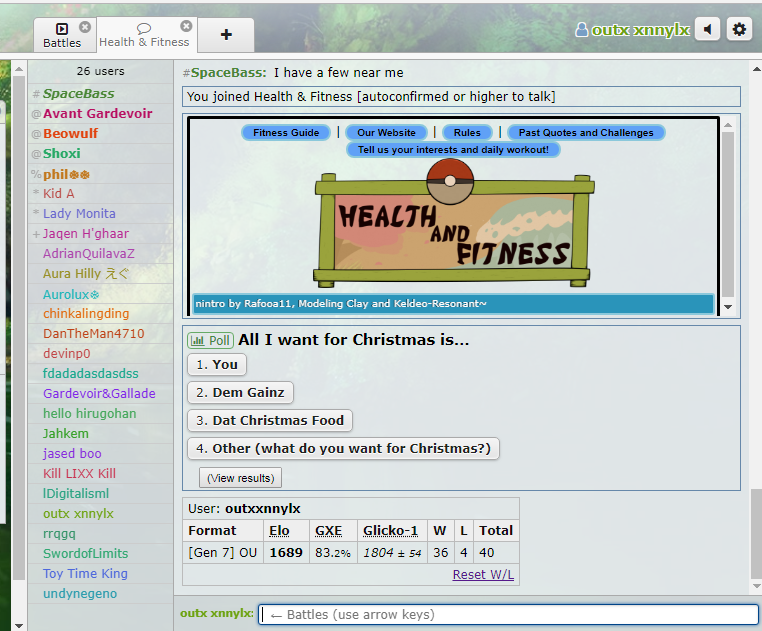Image resolution: width=762 pixels, height=631 pixels.
Task: Open the Our Website link
Action: point(386,132)
